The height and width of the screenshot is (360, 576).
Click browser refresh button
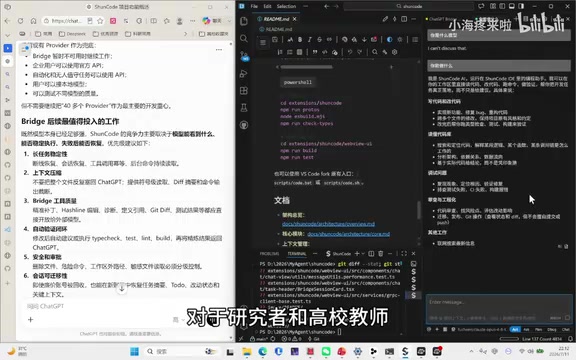pyautogui.click(x=21, y=21)
